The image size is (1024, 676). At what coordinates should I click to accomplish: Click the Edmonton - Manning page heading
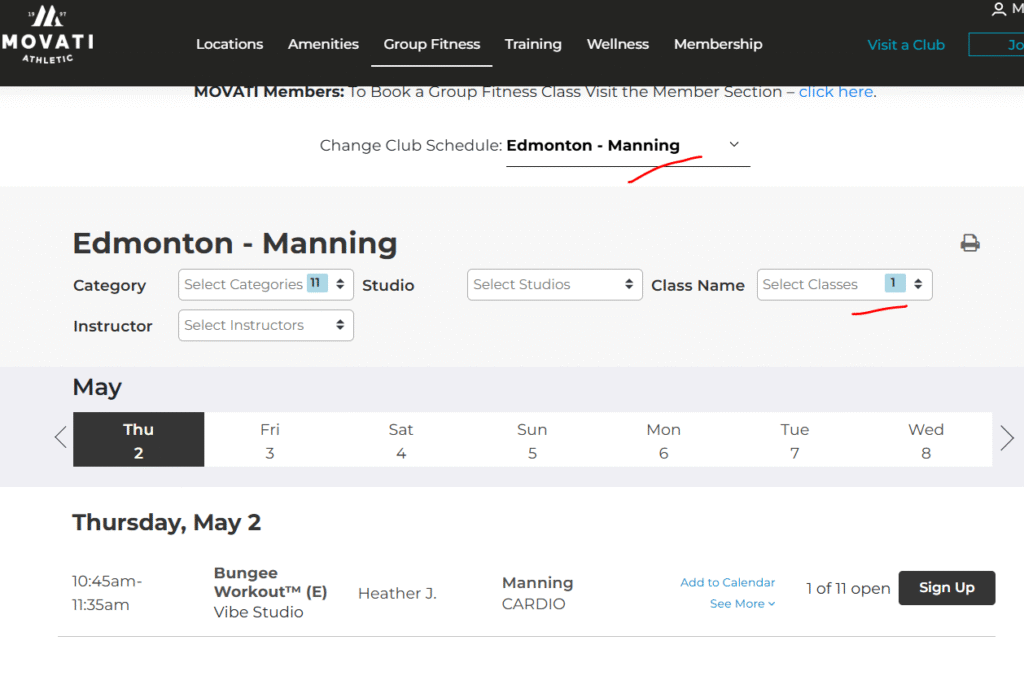click(235, 244)
